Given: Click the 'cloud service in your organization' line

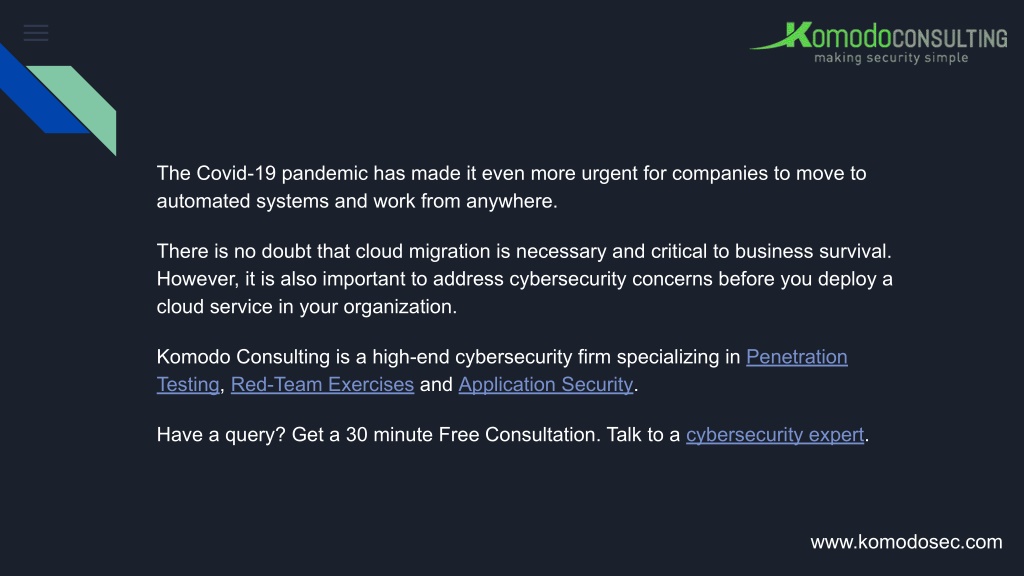Looking at the screenshot, I should click(307, 307).
